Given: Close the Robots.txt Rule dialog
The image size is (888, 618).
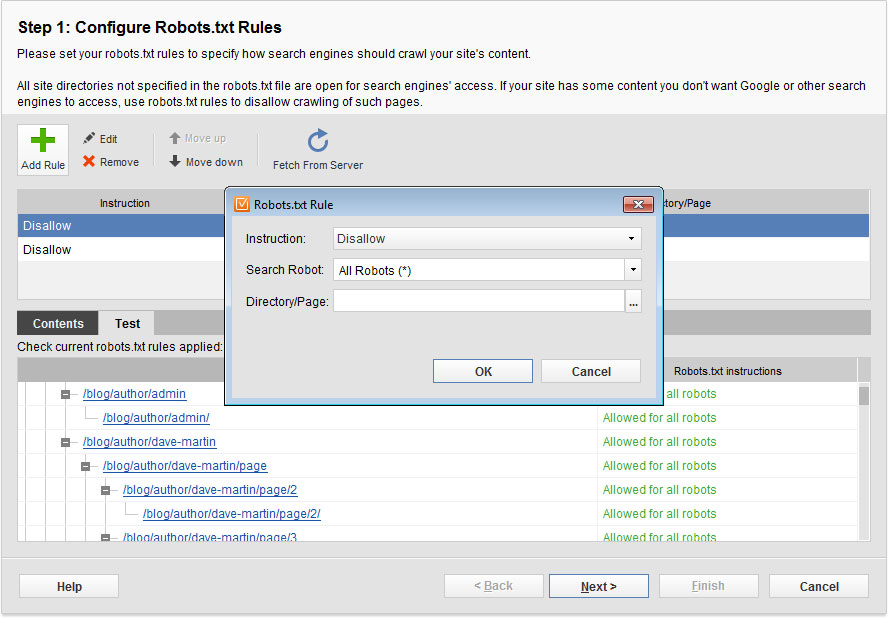Looking at the screenshot, I should (637, 205).
